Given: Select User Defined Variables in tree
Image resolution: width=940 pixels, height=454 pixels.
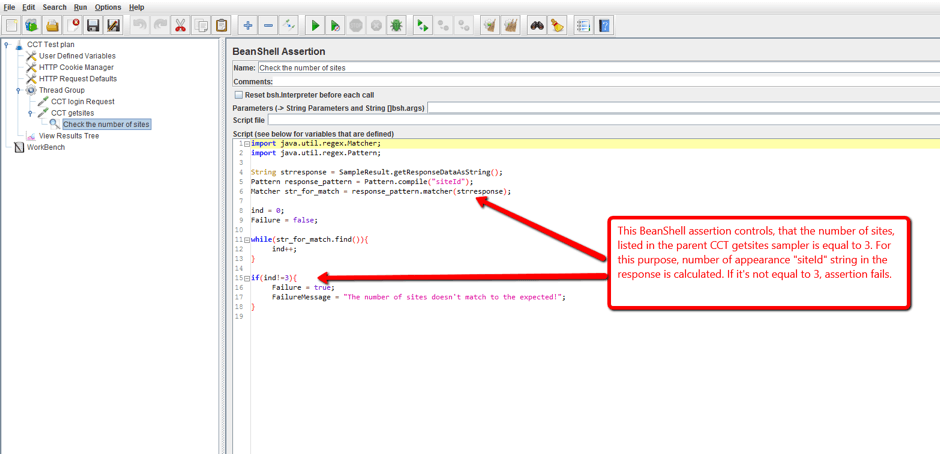Looking at the screenshot, I should 77,56.
